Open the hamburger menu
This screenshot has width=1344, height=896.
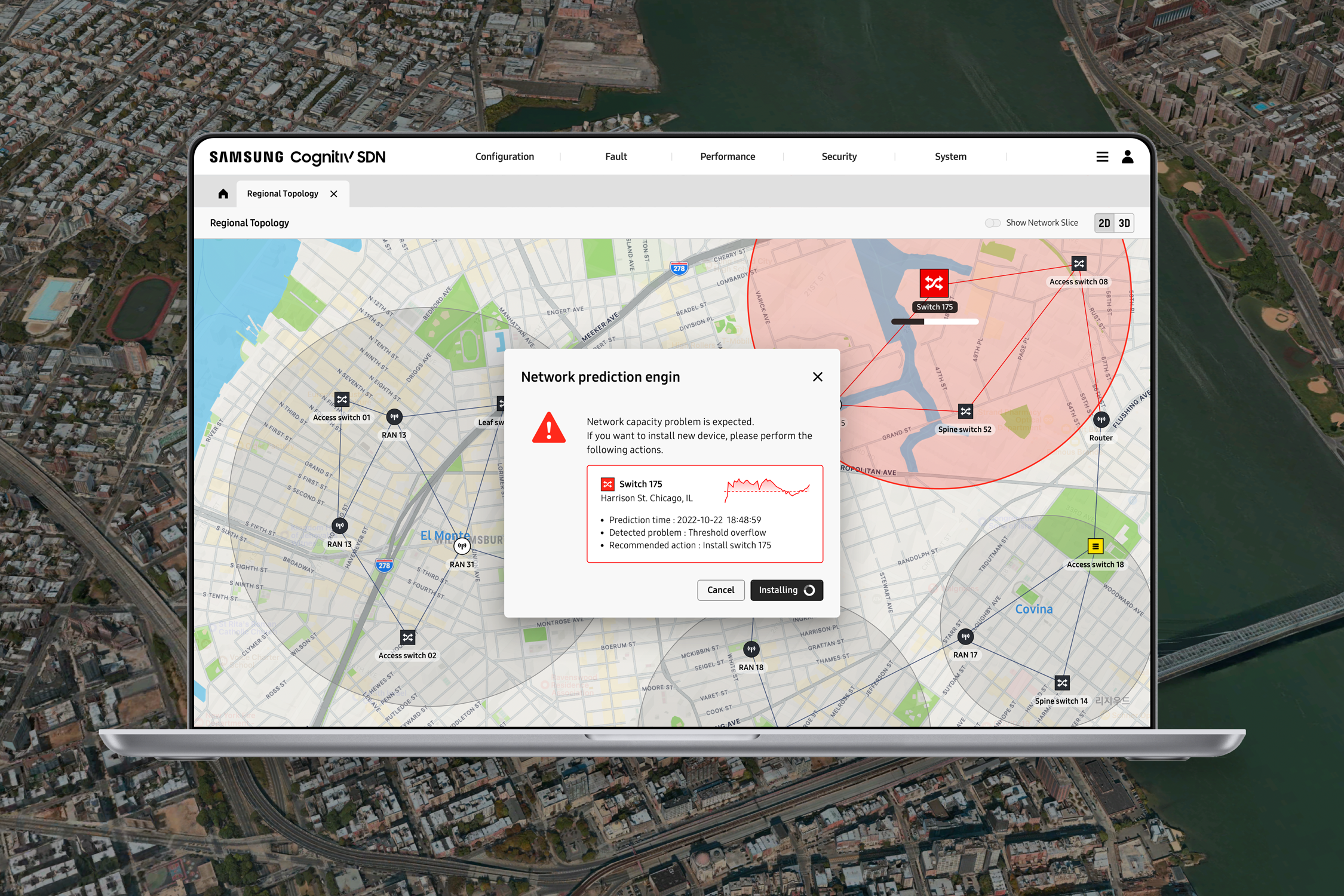[1102, 157]
